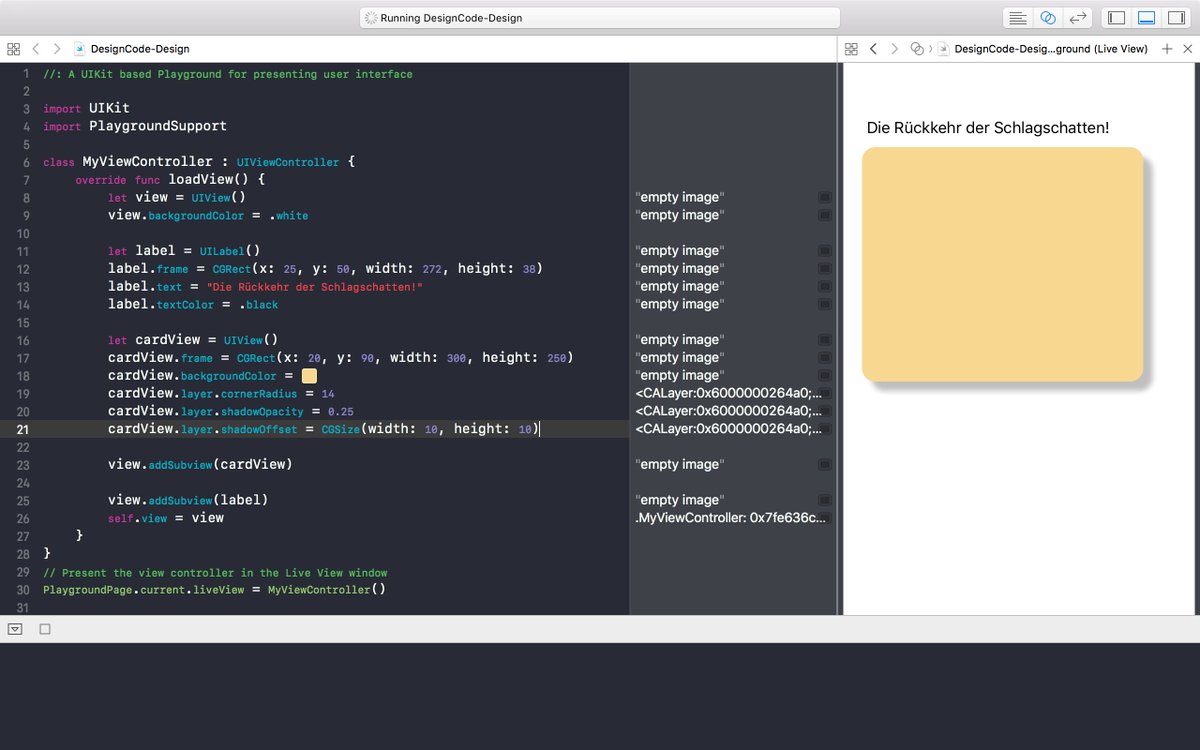
Task: Switch to the Standard editor layout
Action: (1018, 18)
